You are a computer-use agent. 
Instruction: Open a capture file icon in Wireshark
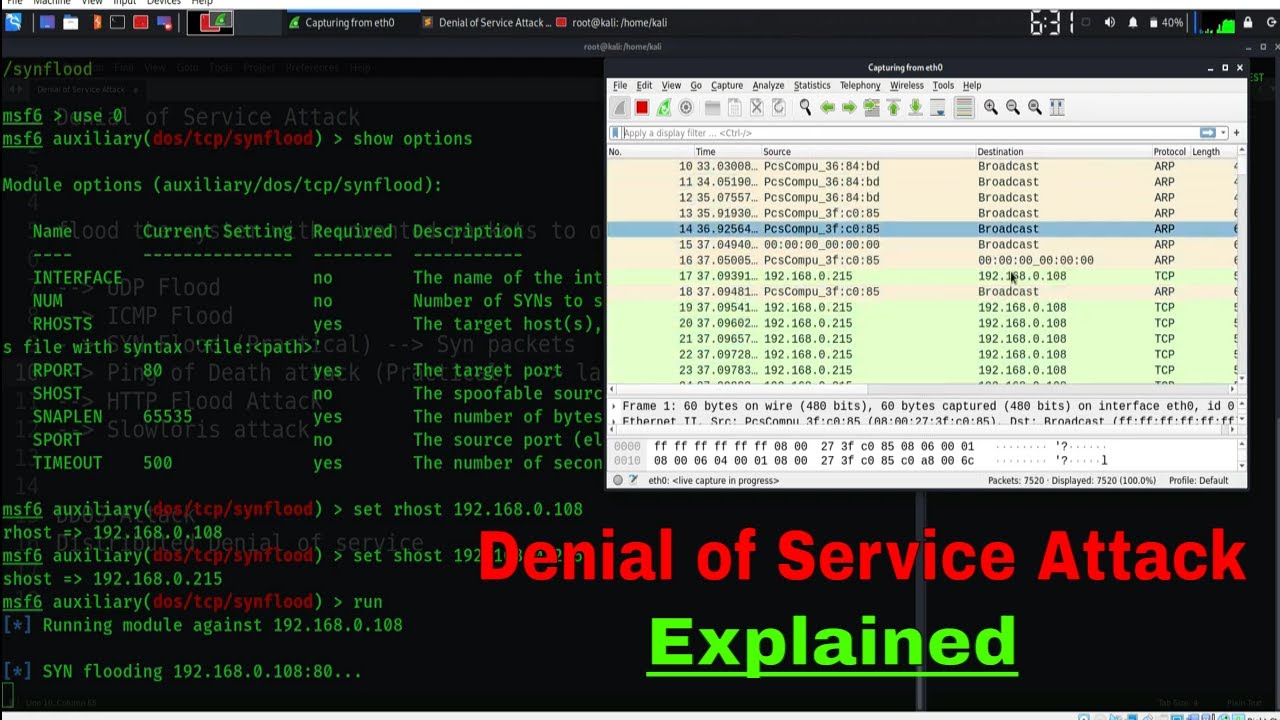(712, 108)
